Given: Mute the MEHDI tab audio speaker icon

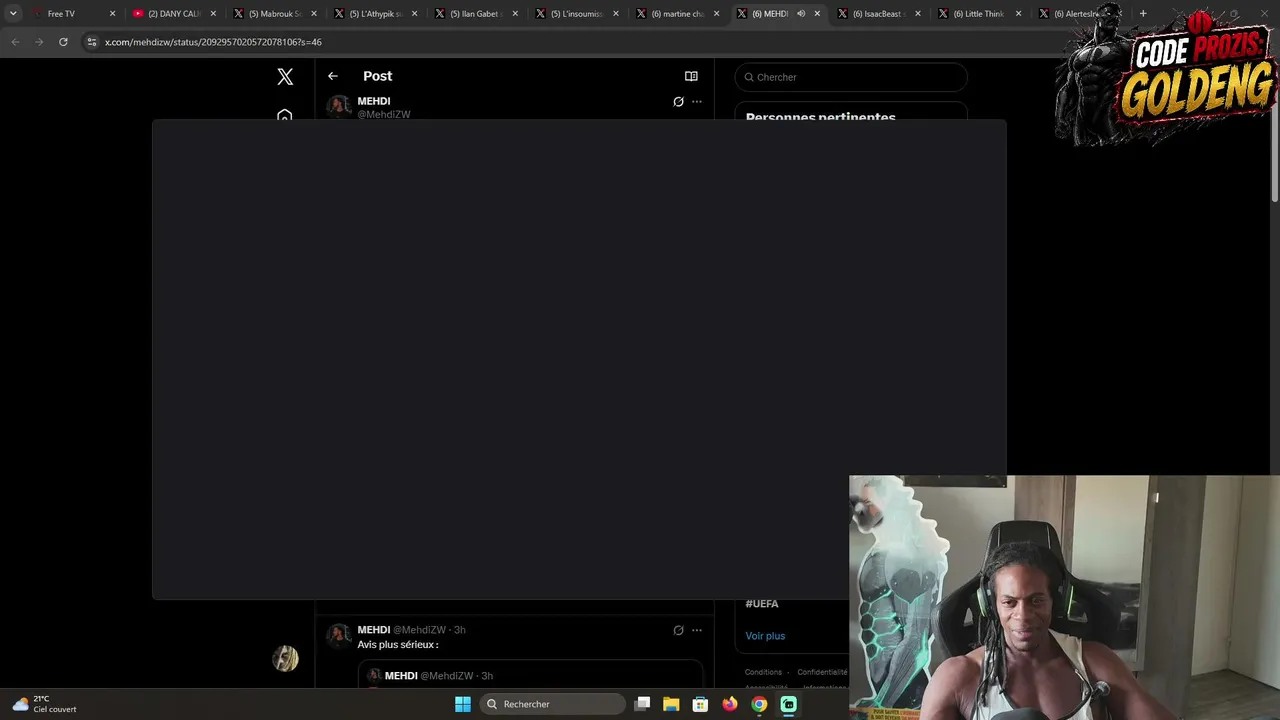Looking at the screenshot, I should click(800, 14).
